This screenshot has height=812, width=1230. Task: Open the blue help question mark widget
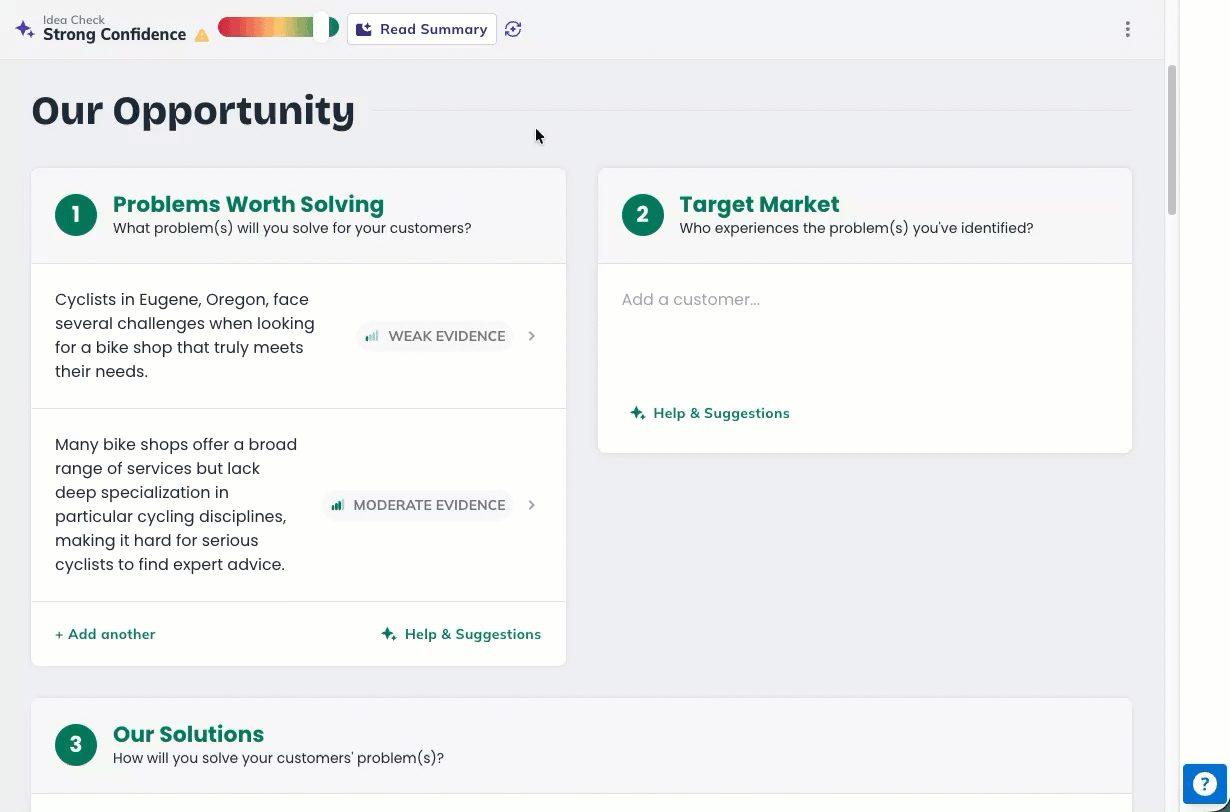click(1204, 784)
